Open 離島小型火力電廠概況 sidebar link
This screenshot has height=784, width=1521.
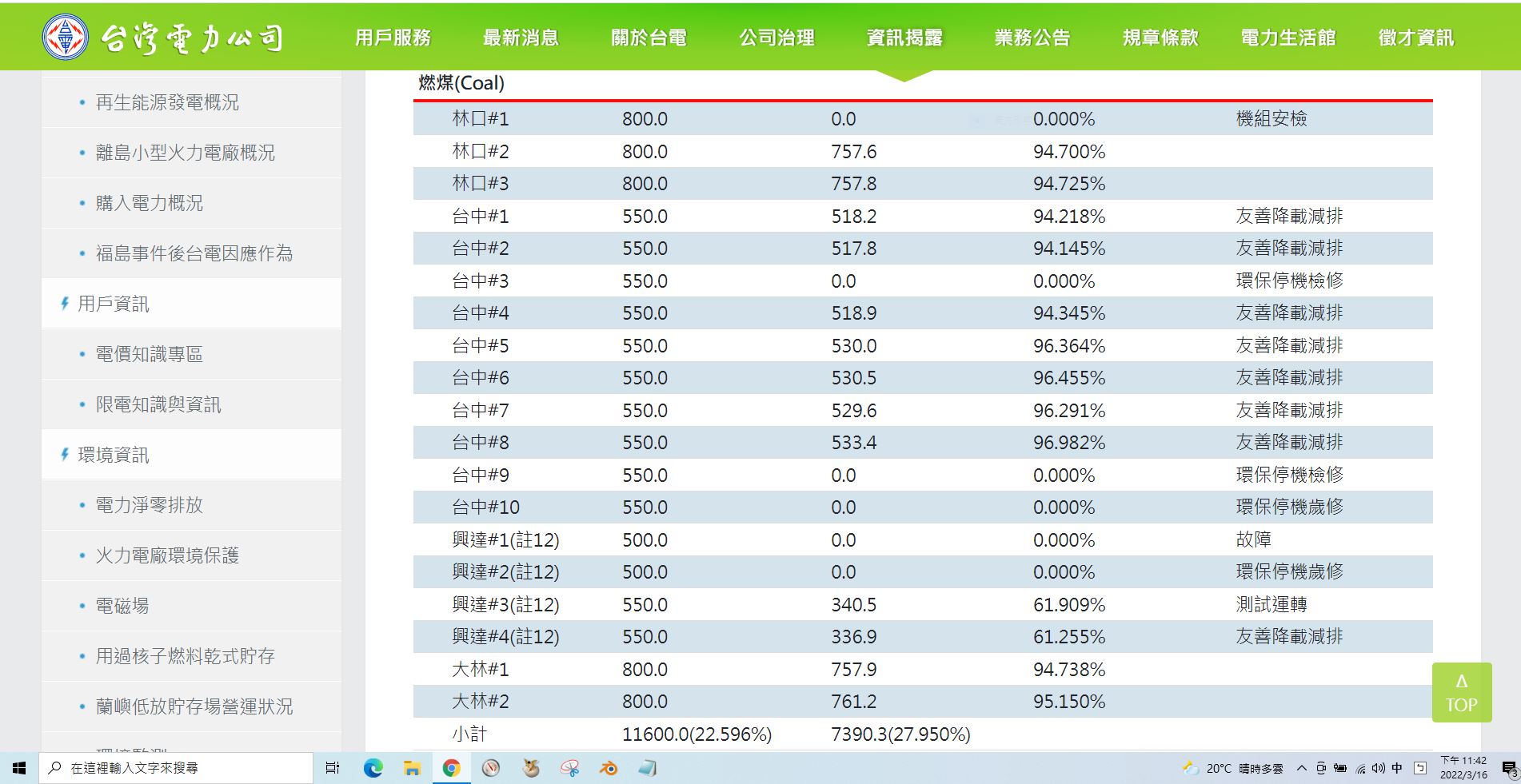coord(185,153)
